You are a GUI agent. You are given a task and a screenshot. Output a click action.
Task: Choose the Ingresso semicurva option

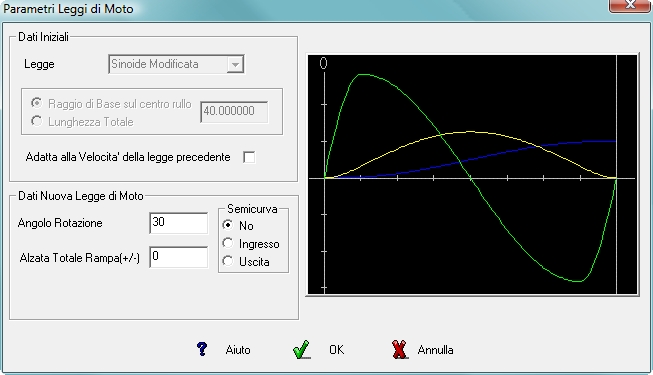tap(228, 243)
